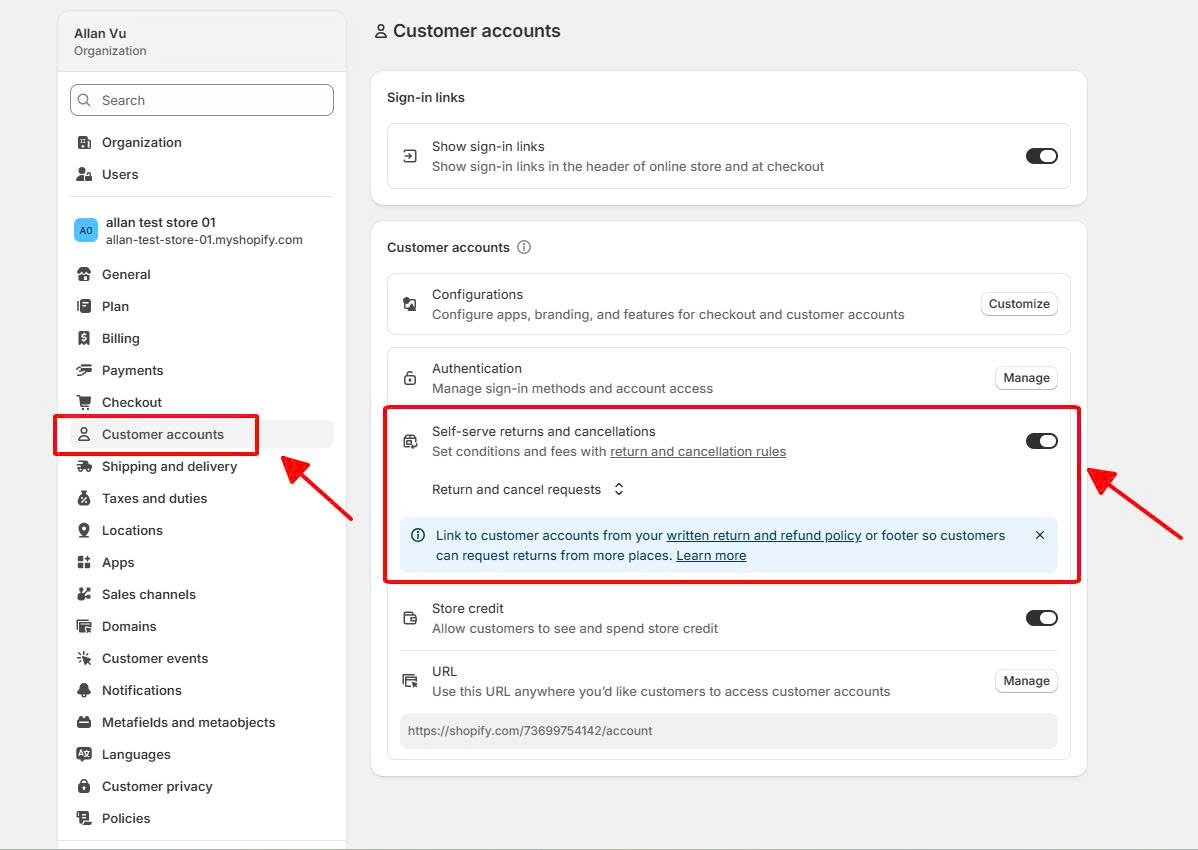Open the return and cancellation rules link

coord(698,451)
